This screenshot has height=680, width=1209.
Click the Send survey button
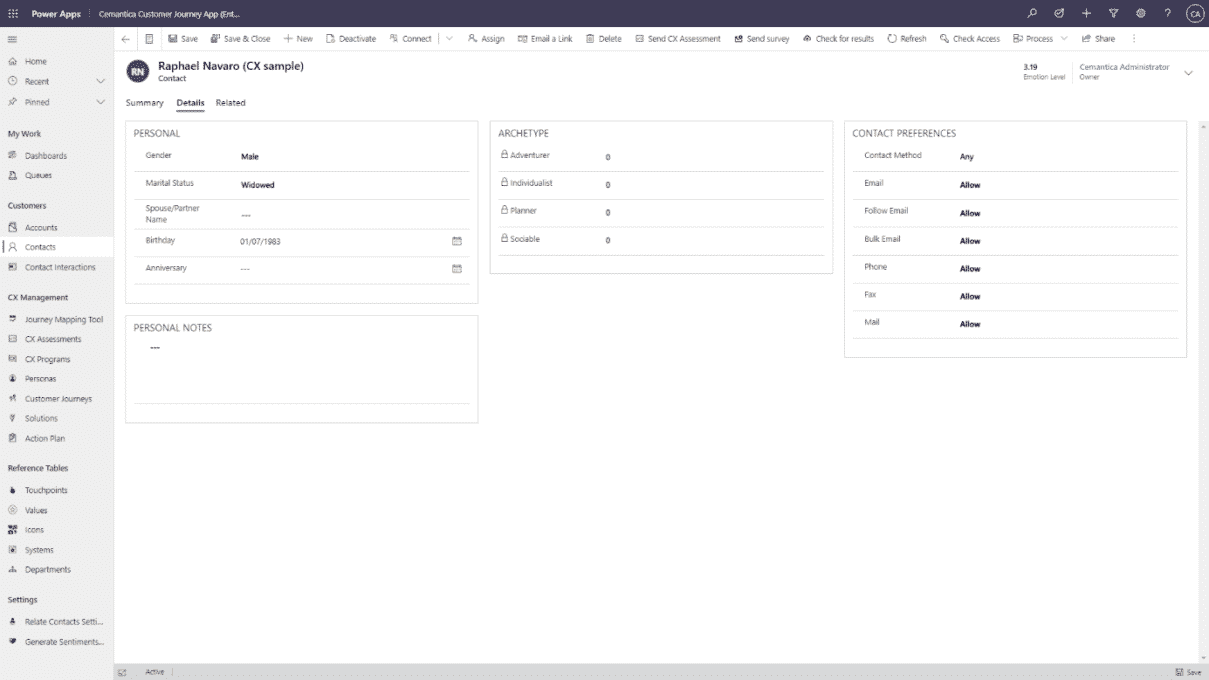coord(761,39)
